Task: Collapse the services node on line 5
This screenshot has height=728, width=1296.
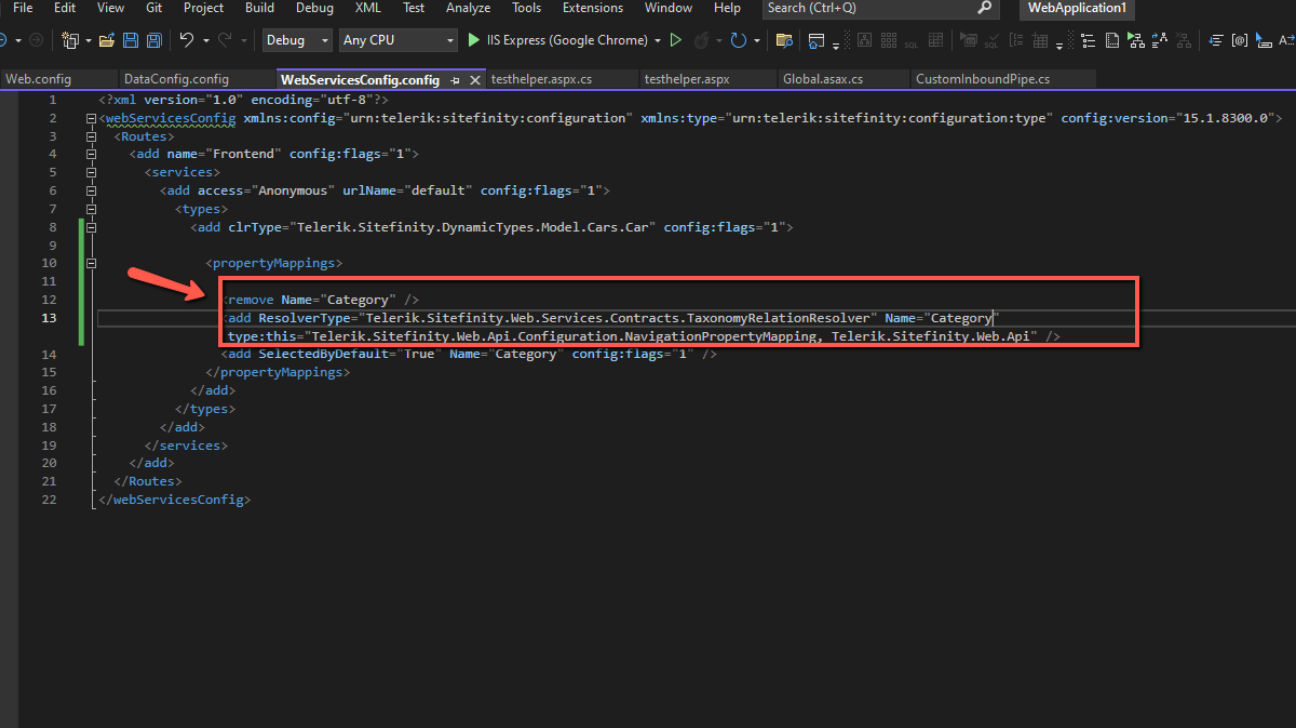Action: click(x=91, y=172)
